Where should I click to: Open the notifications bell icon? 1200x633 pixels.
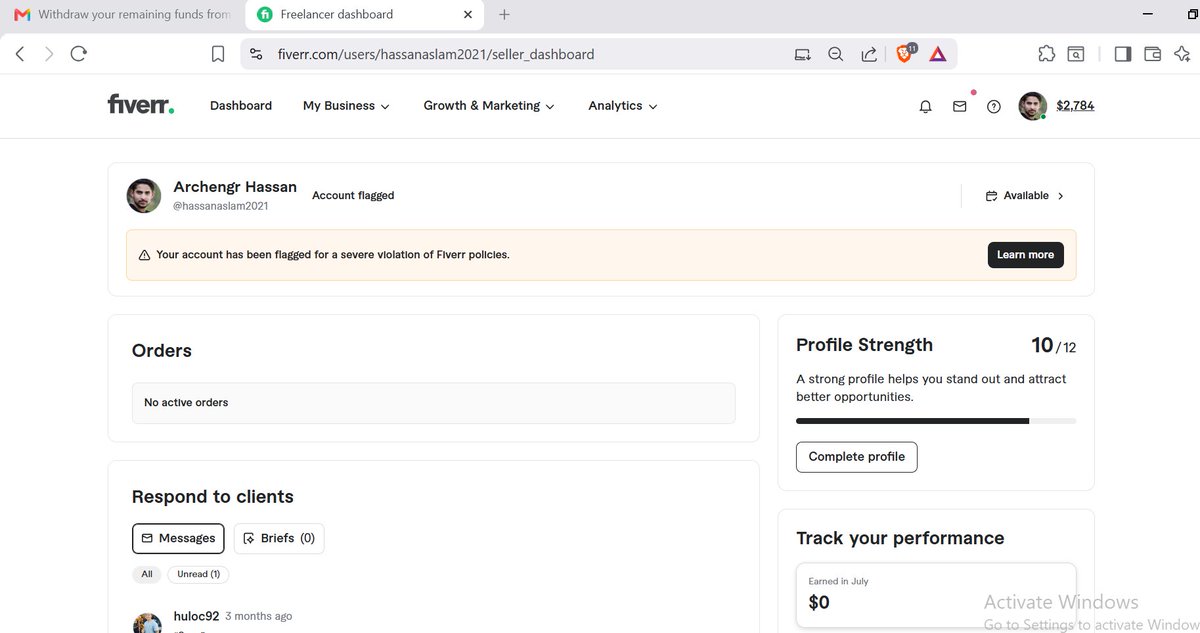[925, 106]
